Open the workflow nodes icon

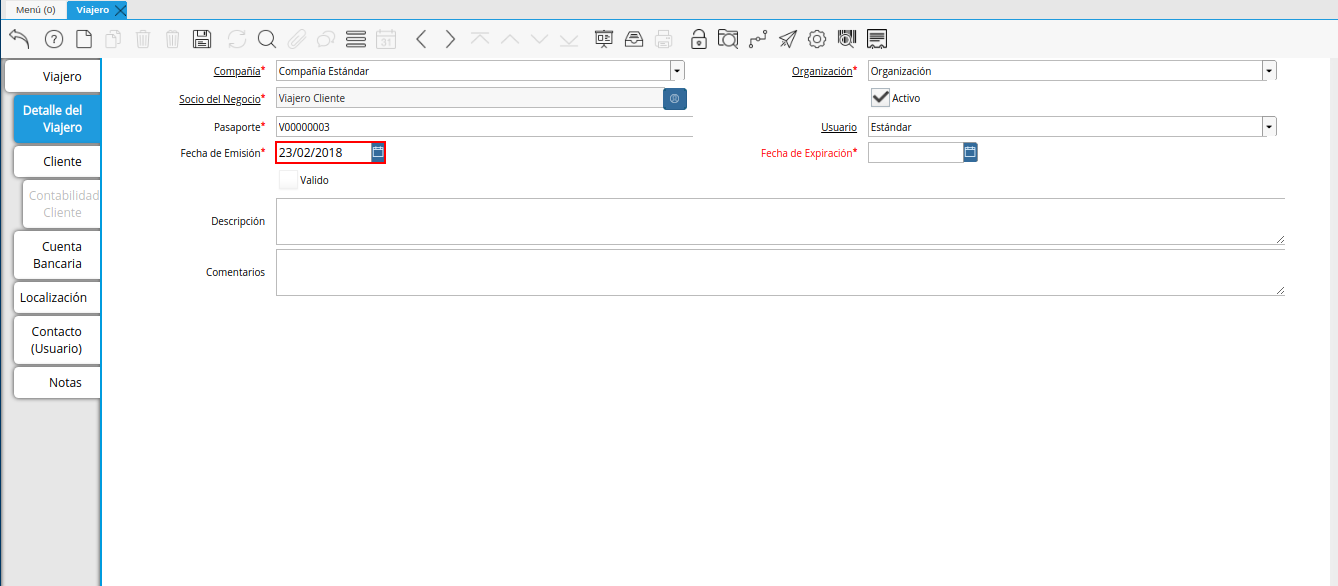(x=758, y=39)
